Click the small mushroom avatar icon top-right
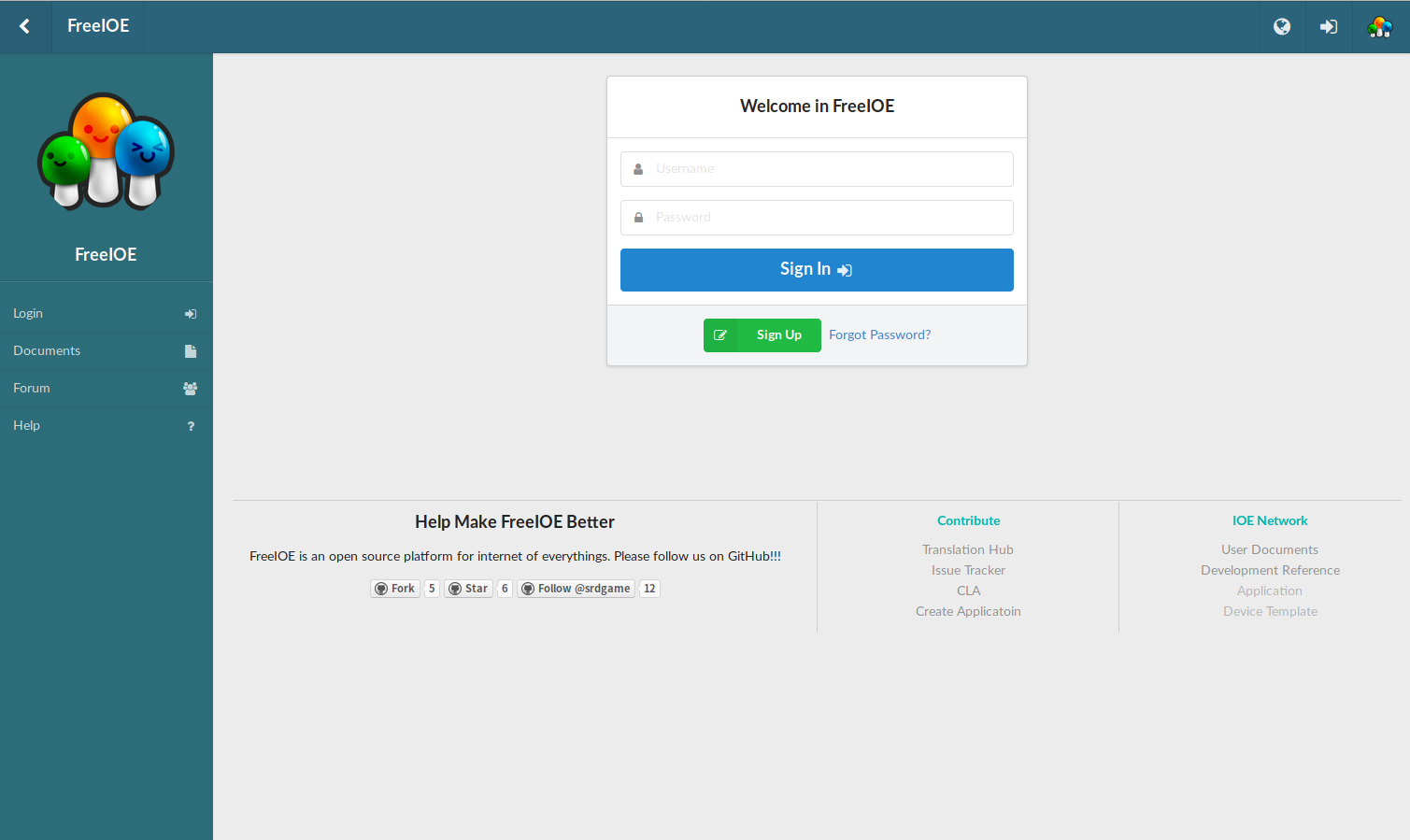This screenshot has height=840, width=1410. point(1379,26)
